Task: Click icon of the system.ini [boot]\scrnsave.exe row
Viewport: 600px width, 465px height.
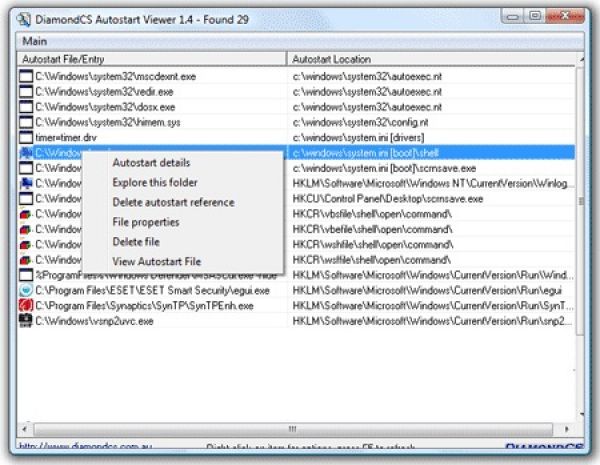Action: 26,168
